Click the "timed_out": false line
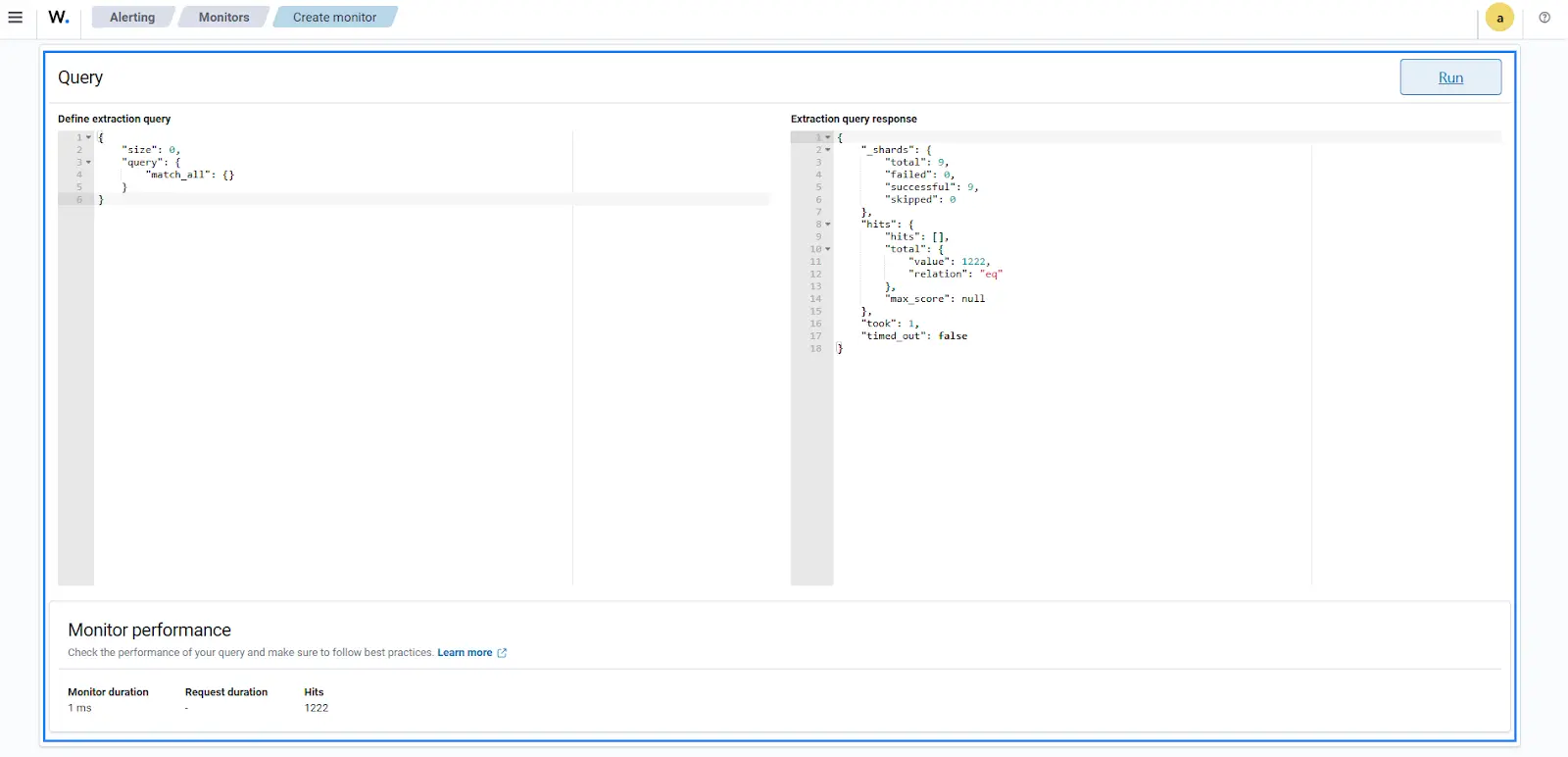The height and width of the screenshot is (757, 1568). click(914, 336)
